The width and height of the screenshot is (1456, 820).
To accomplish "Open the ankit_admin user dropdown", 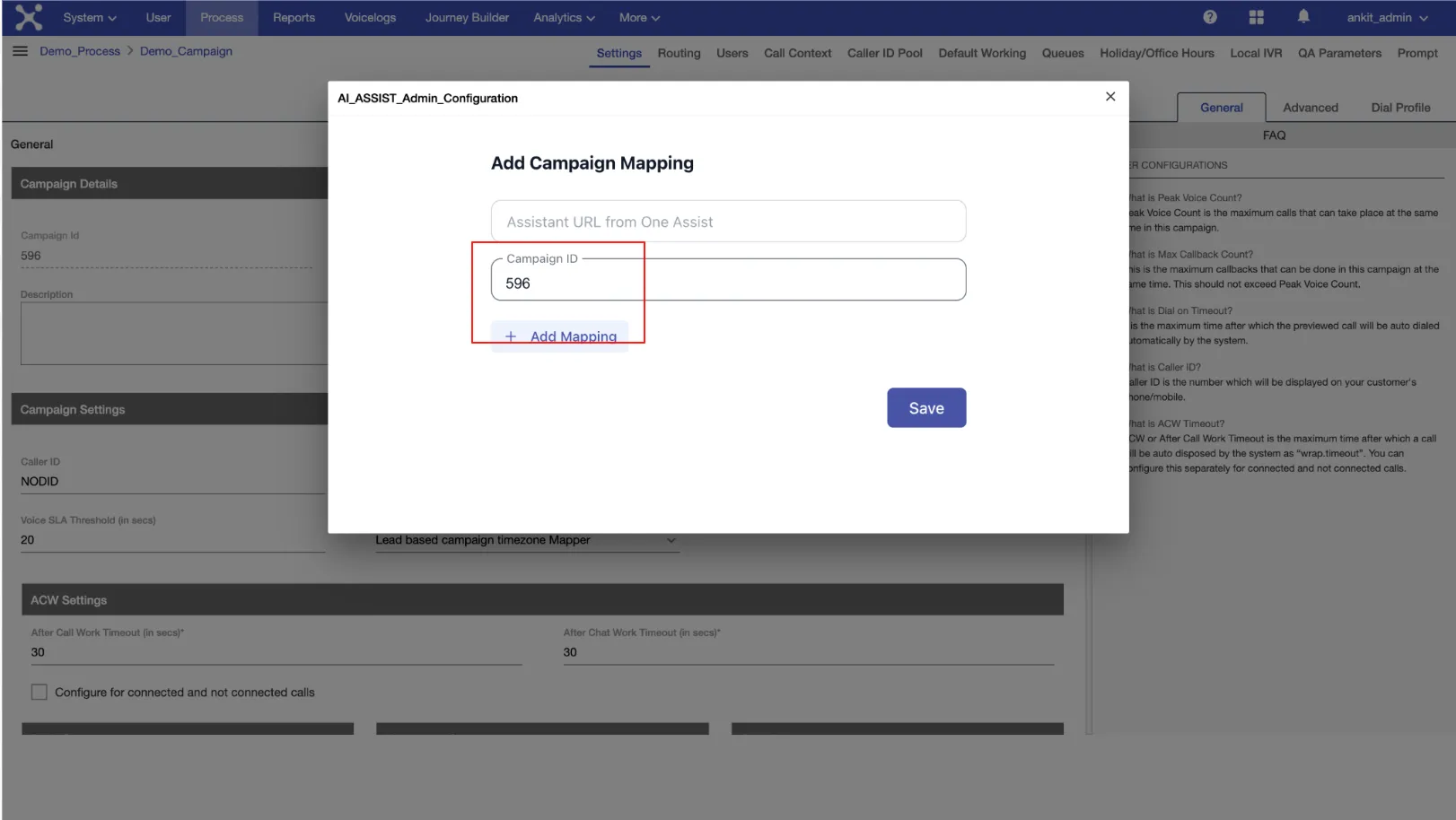I will point(1387,18).
